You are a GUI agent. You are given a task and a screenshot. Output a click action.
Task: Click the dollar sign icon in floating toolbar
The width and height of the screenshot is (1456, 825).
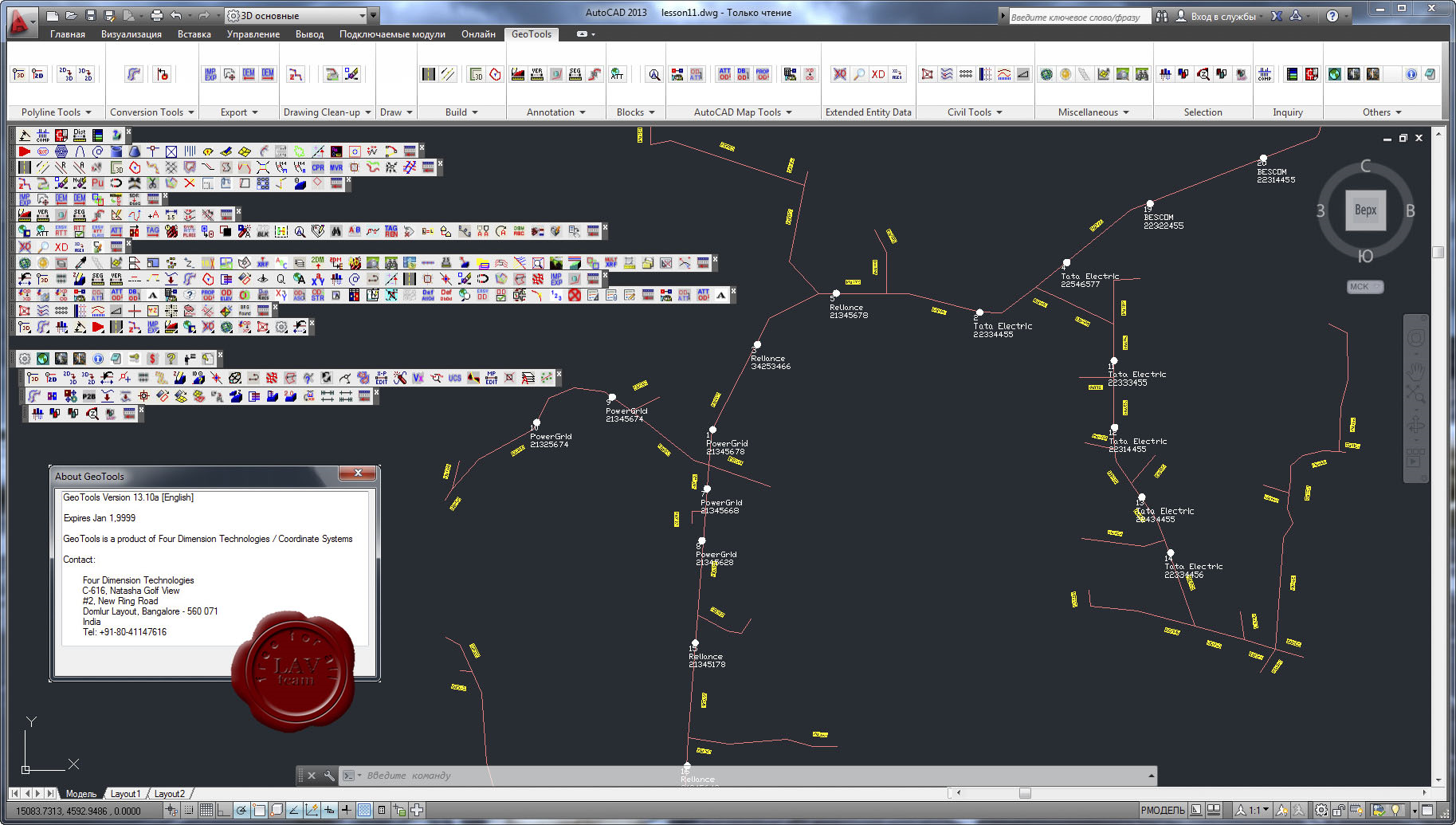point(152,359)
